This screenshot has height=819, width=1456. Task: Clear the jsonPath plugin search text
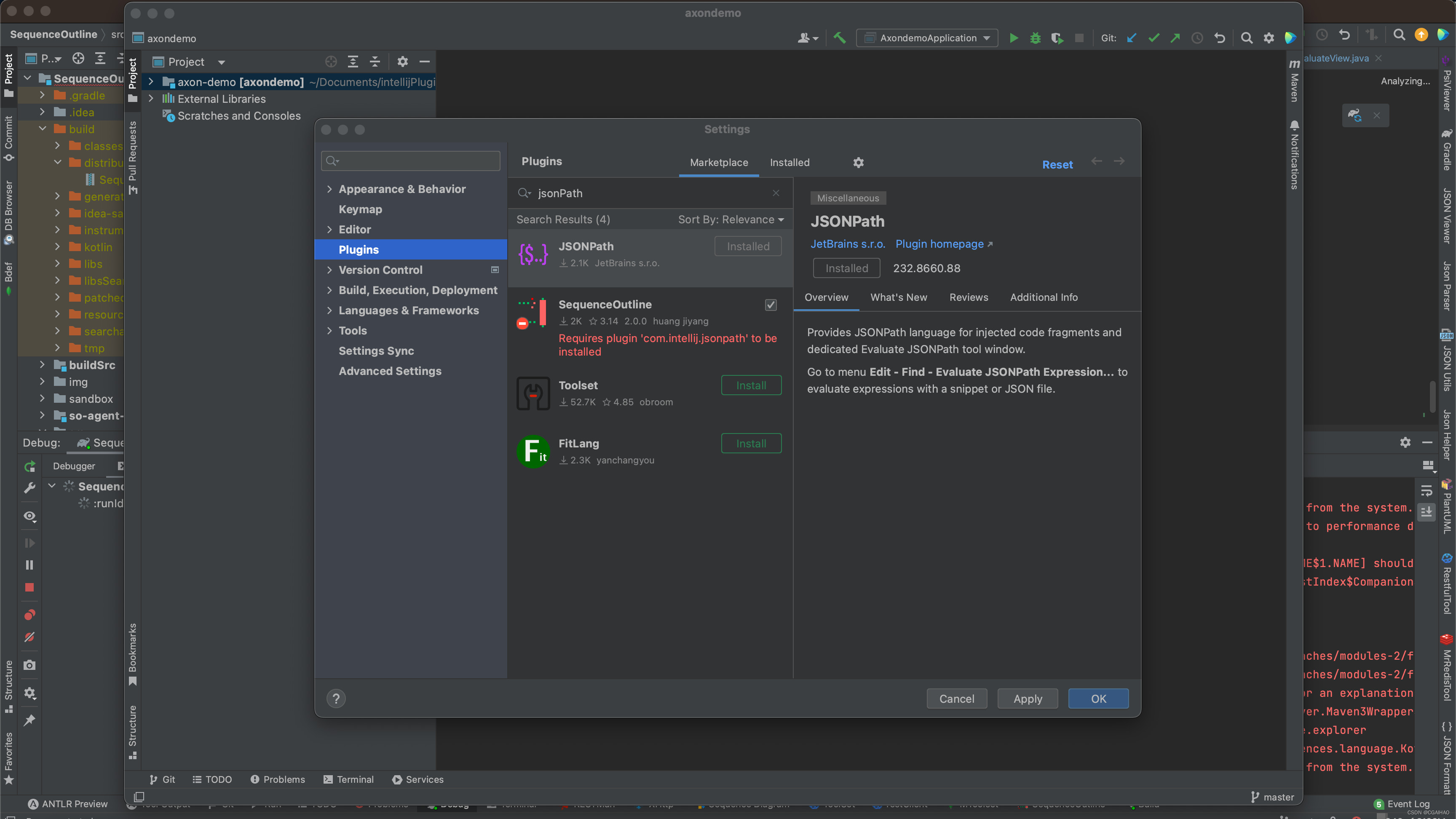point(776,193)
